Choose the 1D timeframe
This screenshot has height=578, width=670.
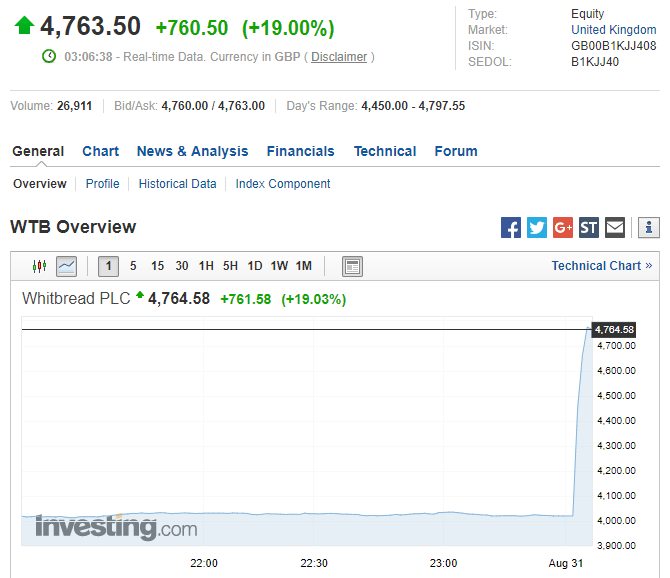(255, 266)
